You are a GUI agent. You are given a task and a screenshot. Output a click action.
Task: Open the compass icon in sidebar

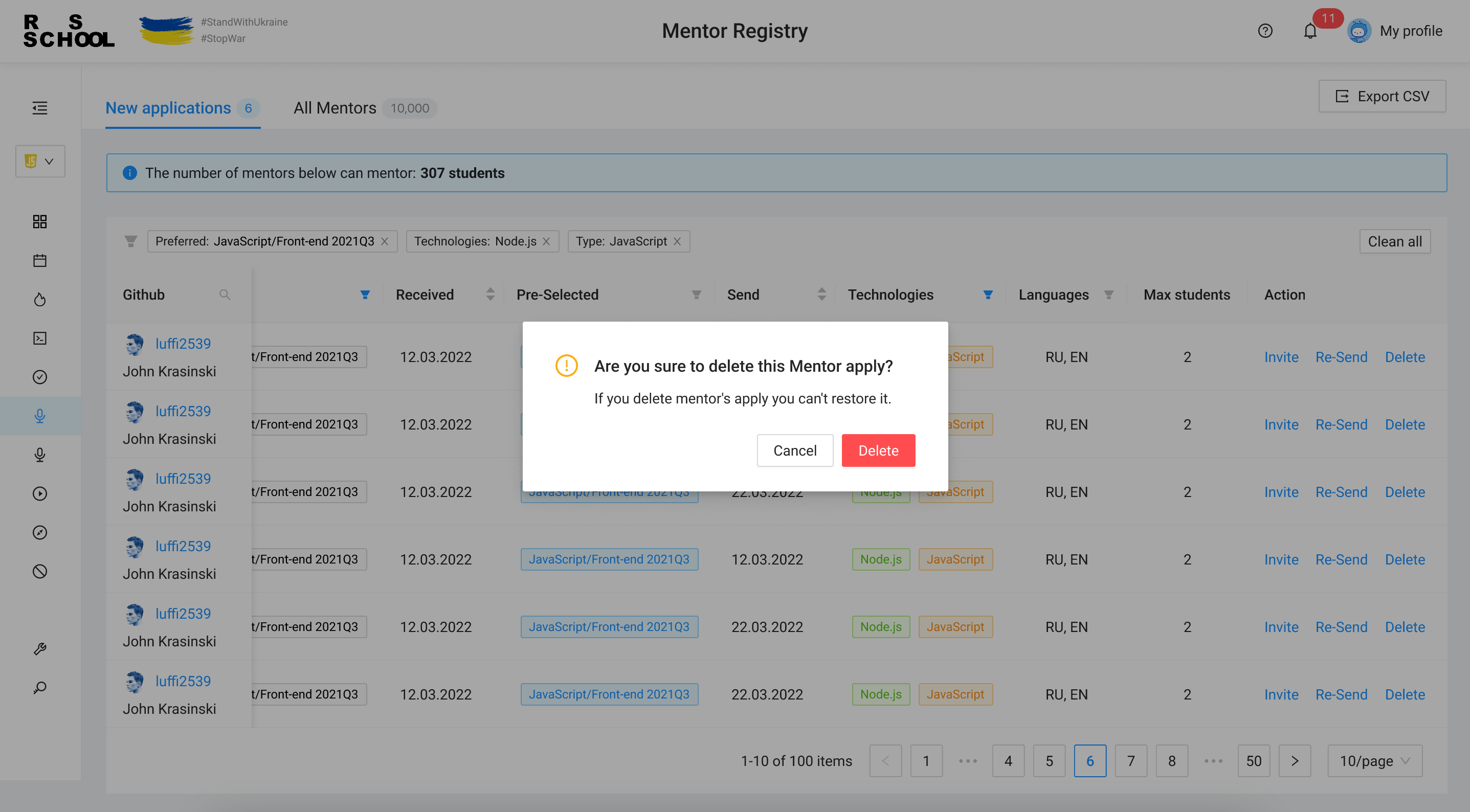(39, 532)
